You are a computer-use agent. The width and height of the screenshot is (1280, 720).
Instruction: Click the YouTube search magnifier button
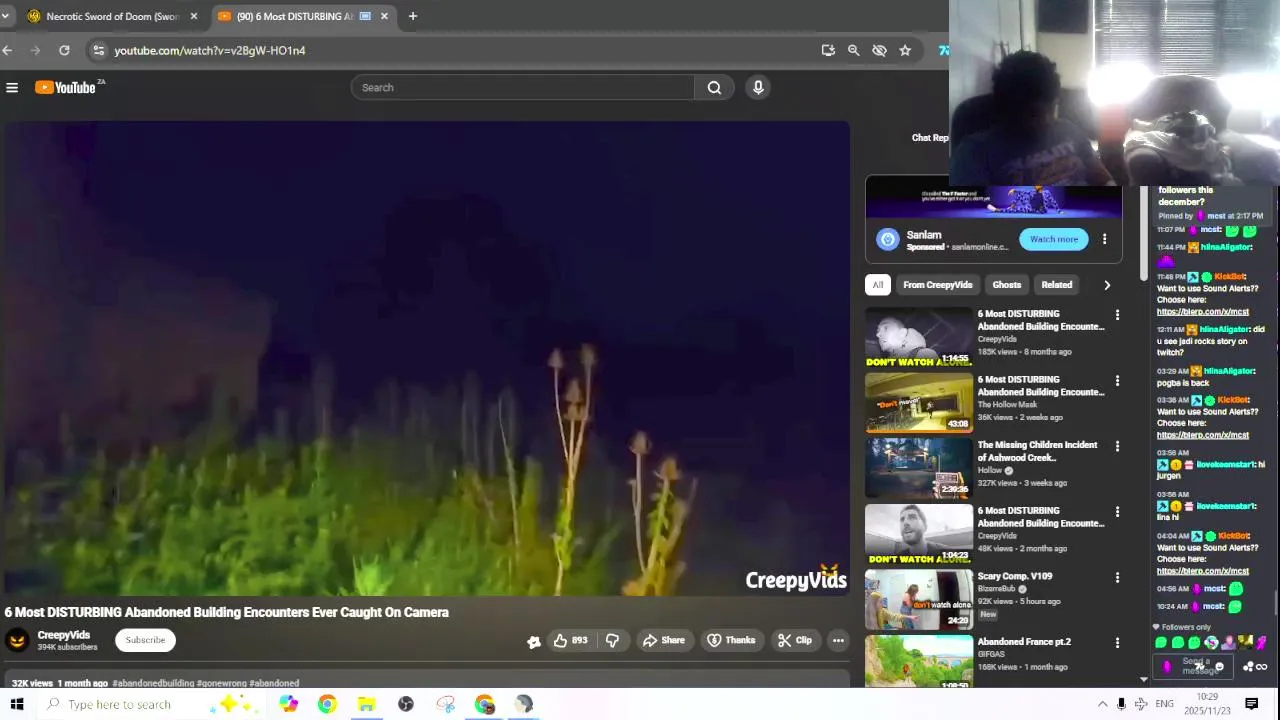pos(714,88)
